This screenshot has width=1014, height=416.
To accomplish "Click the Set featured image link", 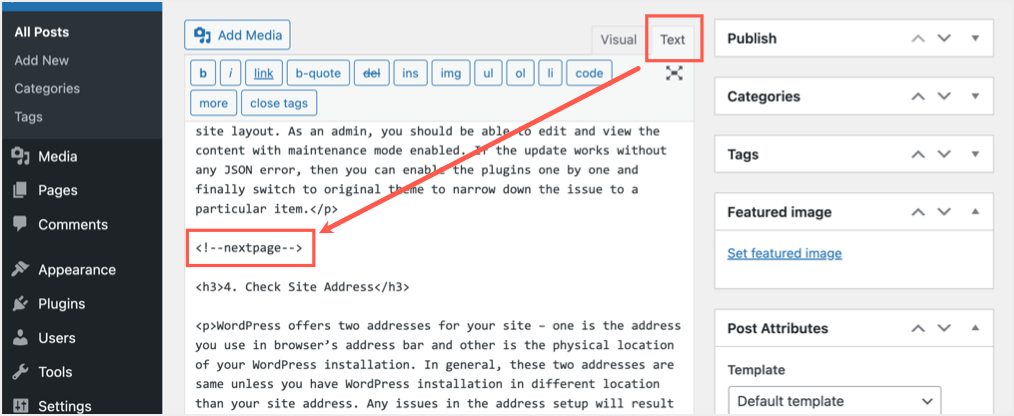I will pyautogui.click(x=784, y=253).
